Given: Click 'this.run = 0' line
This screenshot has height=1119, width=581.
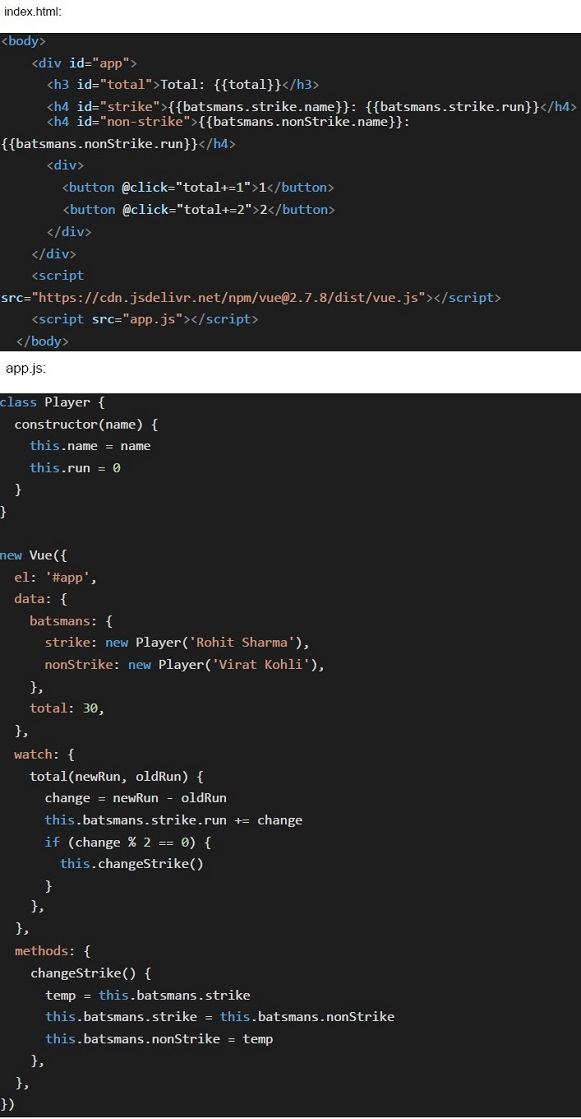Looking at the screenshot, I should tap(75, 468).
